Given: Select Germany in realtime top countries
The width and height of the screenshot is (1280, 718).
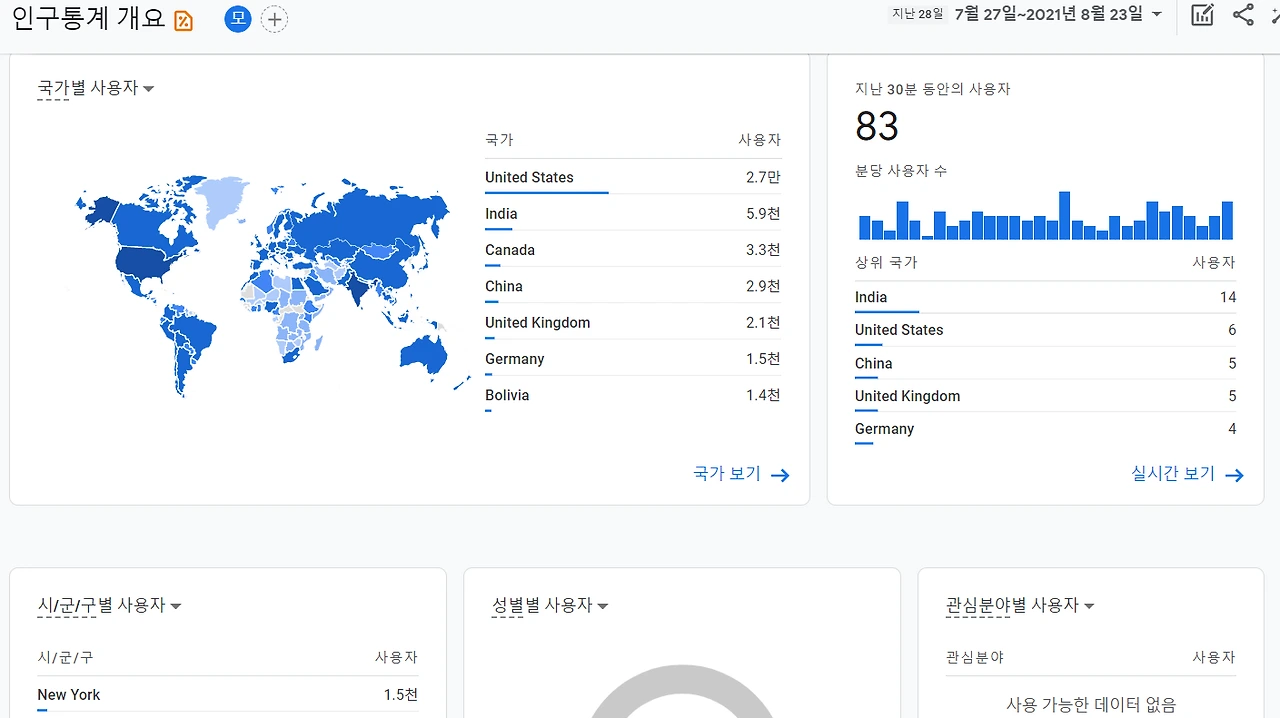Looking at the screenshot, I should 1046,429.
